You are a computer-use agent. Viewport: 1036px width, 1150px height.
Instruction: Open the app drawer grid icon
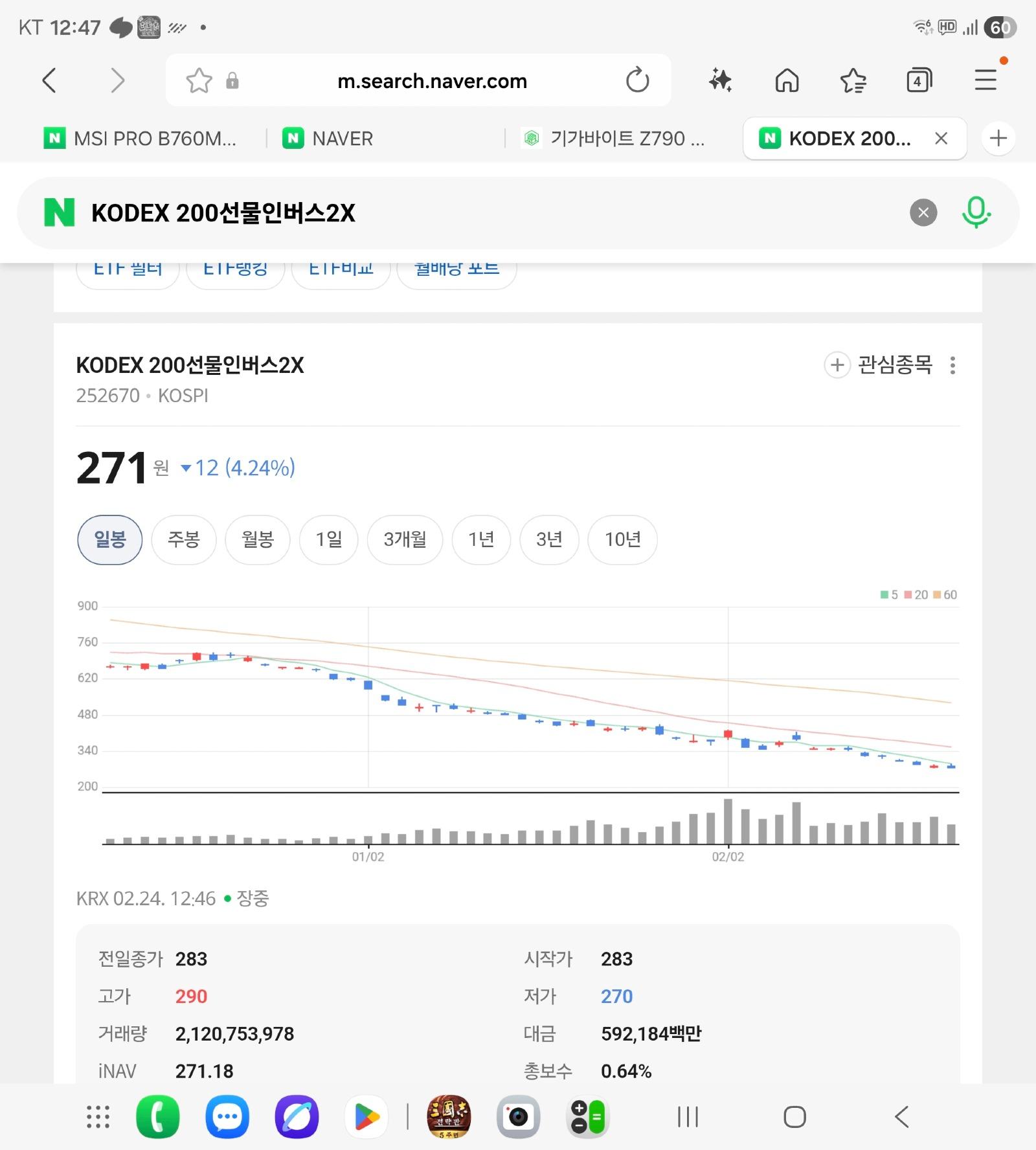(98, 1117)
